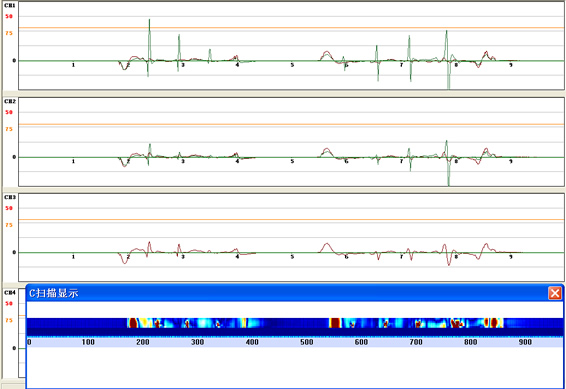This screenshot has height=389, width=566.
Task: Click marker 1 in the CH1 plot
Action: 73,65
